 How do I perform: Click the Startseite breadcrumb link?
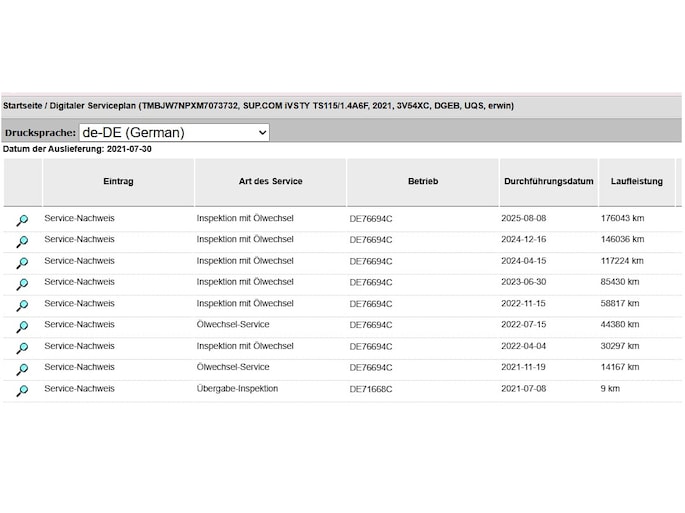point(24,104)
